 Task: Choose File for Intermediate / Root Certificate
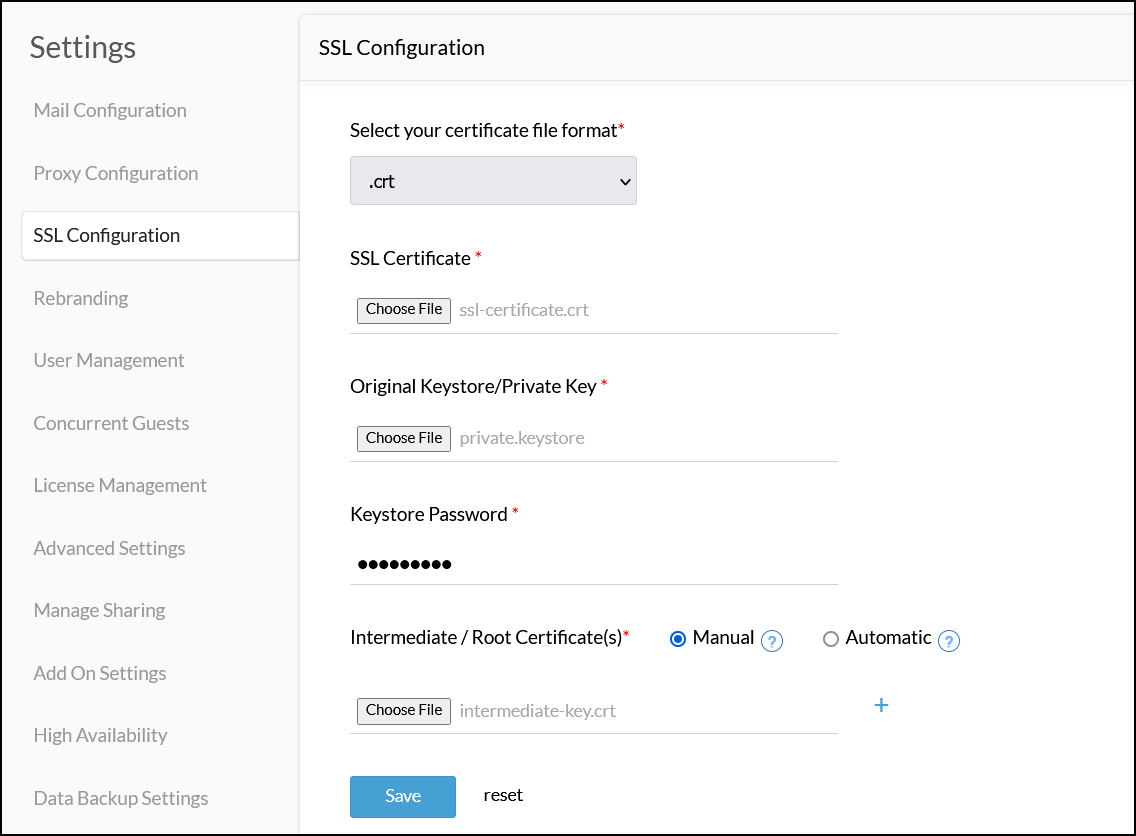pos(404,710)
